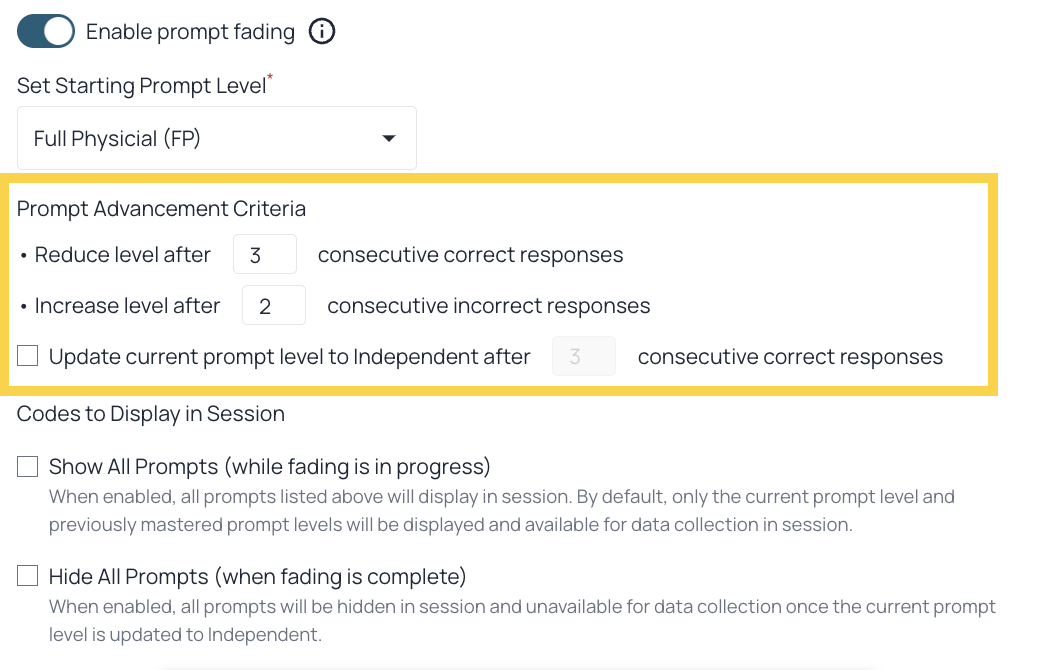
Task: Select the Full Physicial (FP) combo box
Action: [x=216, y=138]
